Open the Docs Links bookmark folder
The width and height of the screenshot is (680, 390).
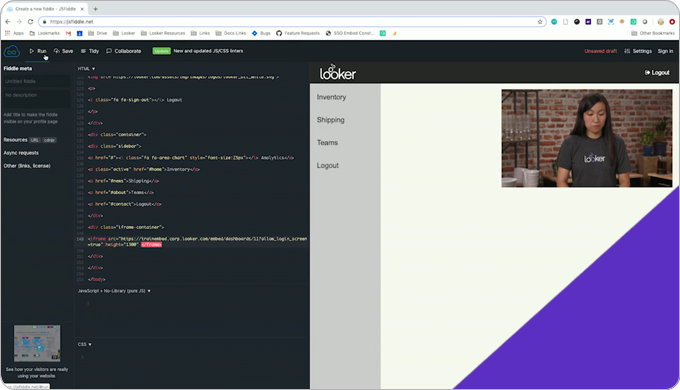tap(231, 33)
